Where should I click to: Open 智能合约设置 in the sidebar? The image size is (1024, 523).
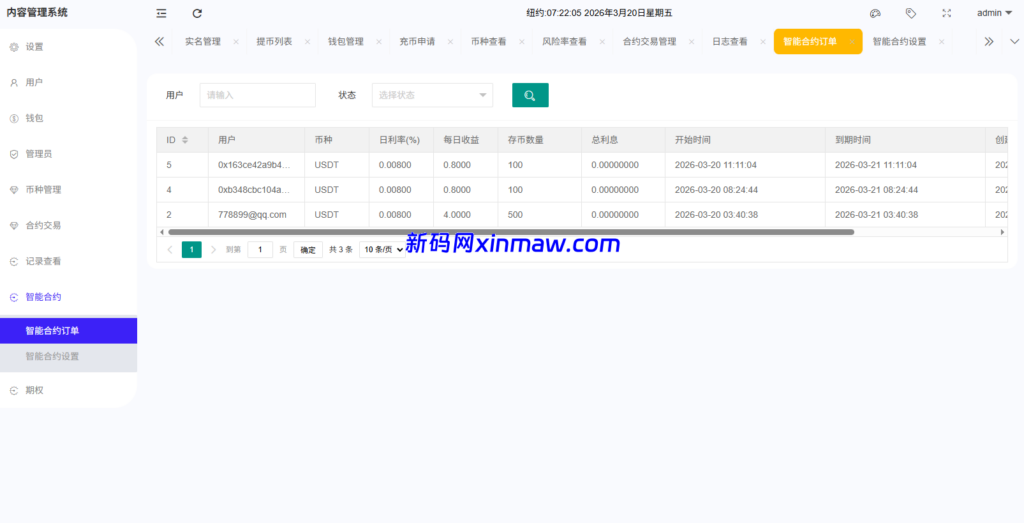pyautogui.click(x=69, y=357)
